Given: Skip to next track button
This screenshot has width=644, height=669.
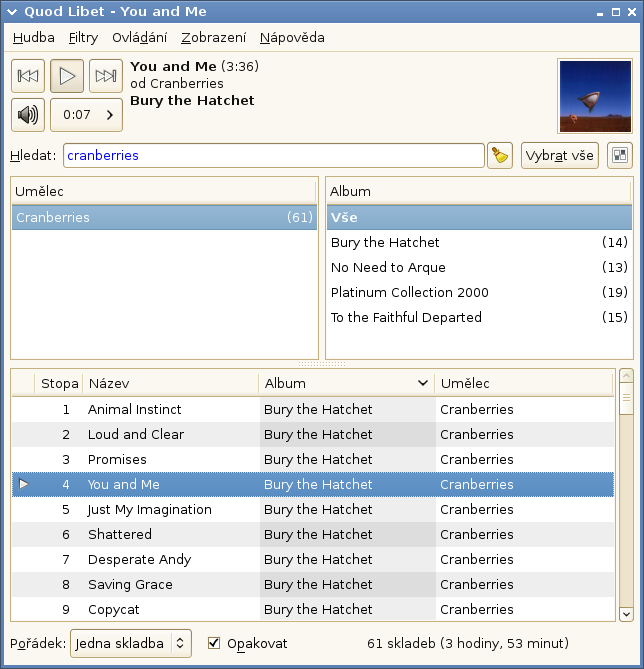Looking at the screenshot, I should 106,76.
